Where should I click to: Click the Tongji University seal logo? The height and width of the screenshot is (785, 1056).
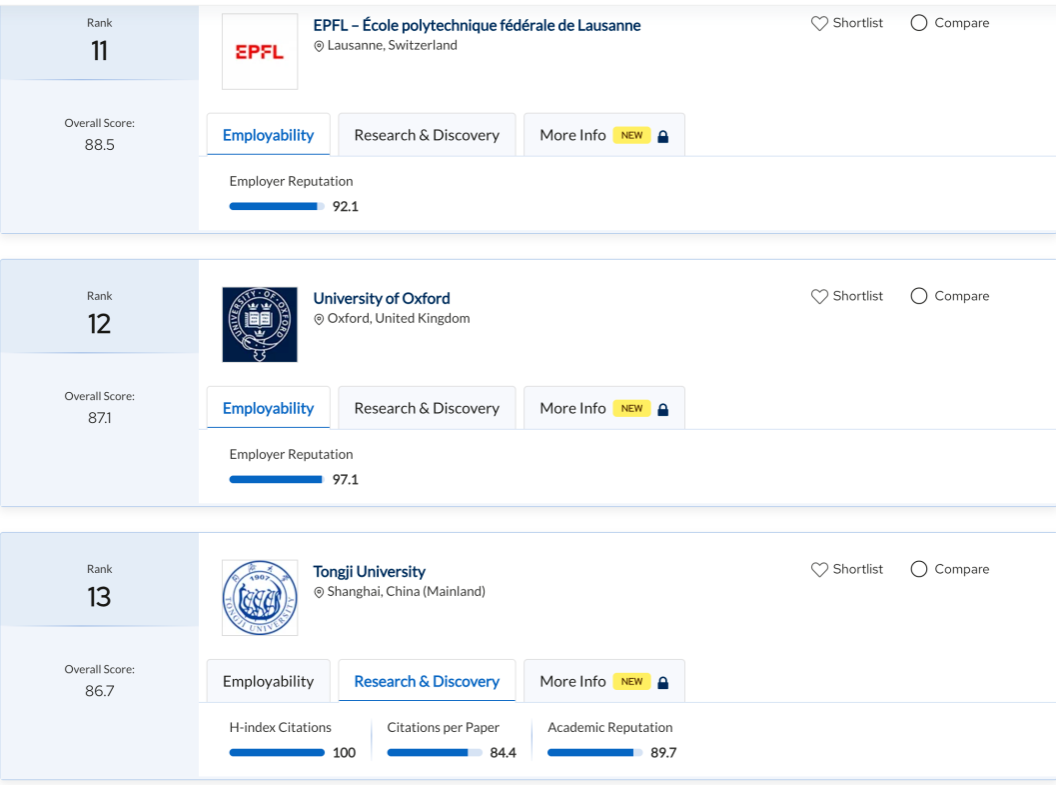tap(259, 598)
